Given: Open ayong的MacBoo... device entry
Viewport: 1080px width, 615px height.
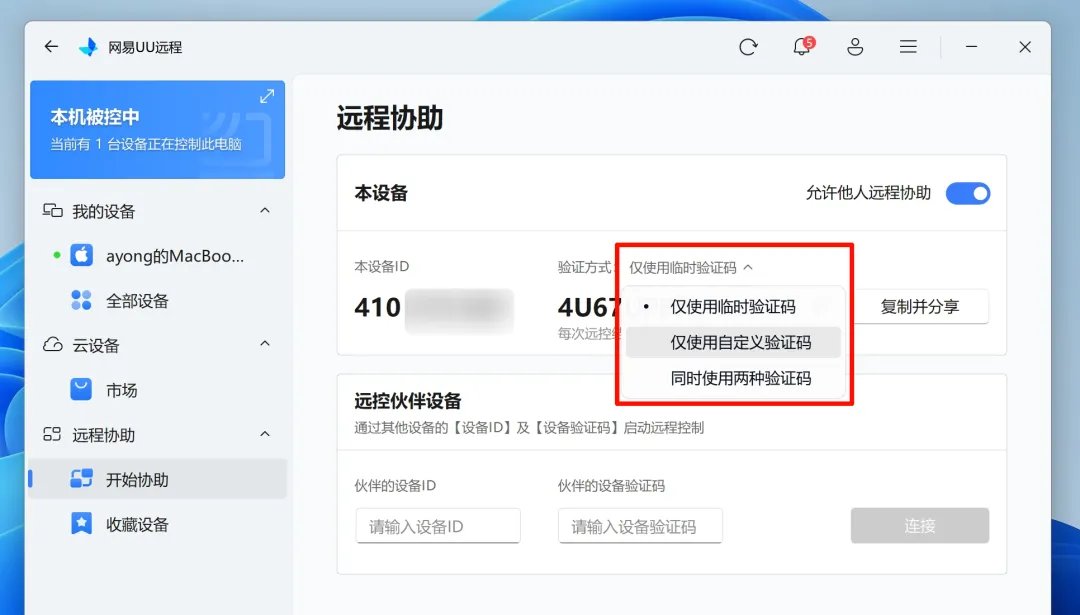Looking at the screenshot, I should point(157,256).
